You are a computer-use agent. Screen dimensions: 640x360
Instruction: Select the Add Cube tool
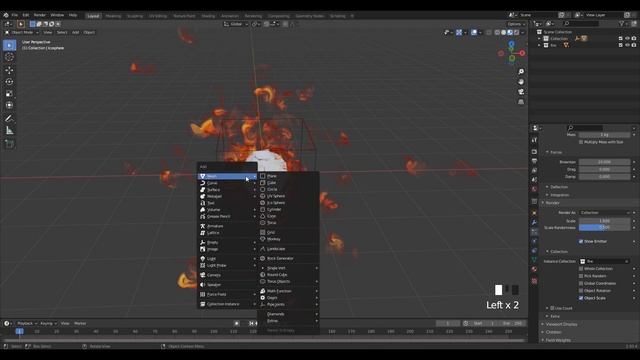tap(9, 144)
